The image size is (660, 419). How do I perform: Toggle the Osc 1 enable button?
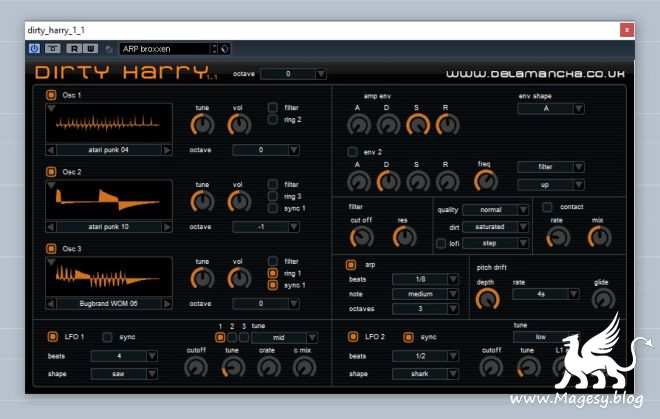pos(51,95)
